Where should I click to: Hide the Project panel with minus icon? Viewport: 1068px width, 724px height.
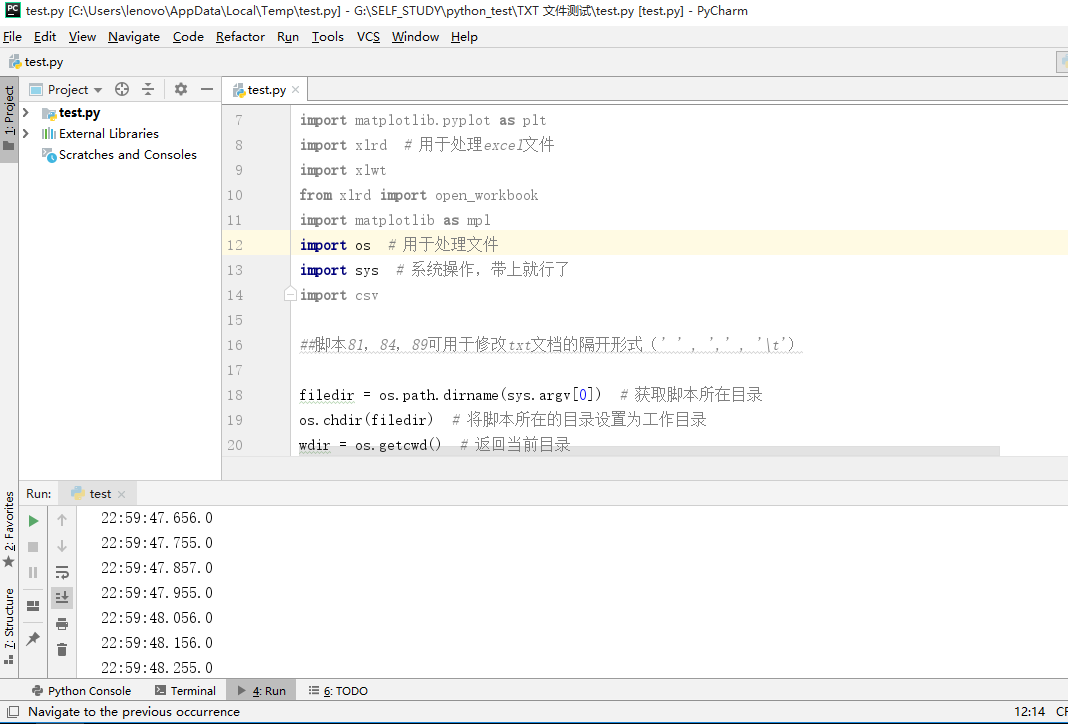point(206,89)
